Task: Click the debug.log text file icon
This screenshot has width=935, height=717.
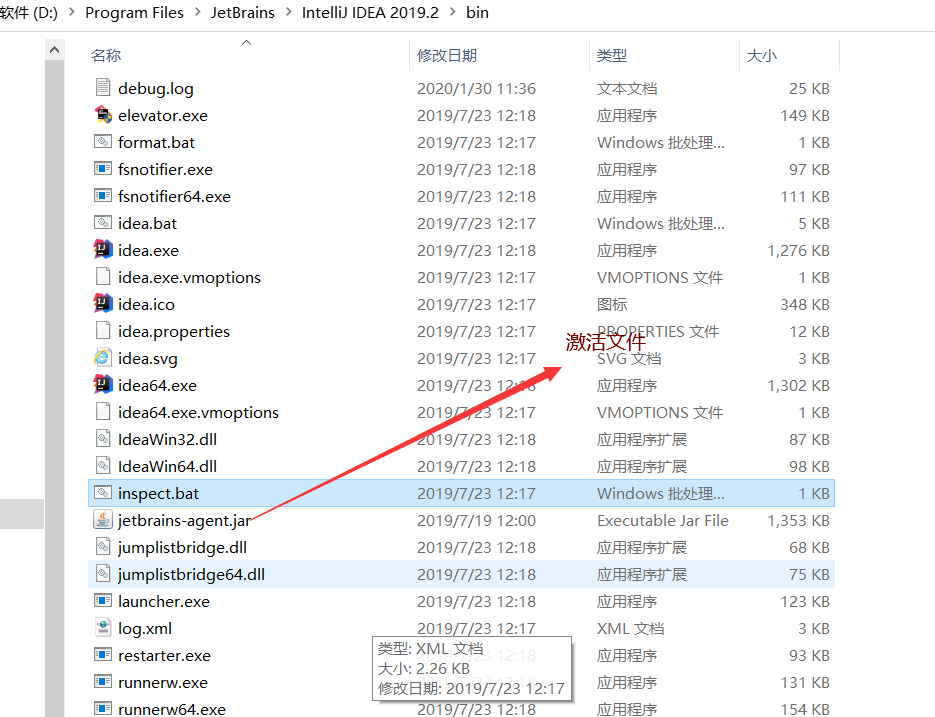Action: click(103, 87)
